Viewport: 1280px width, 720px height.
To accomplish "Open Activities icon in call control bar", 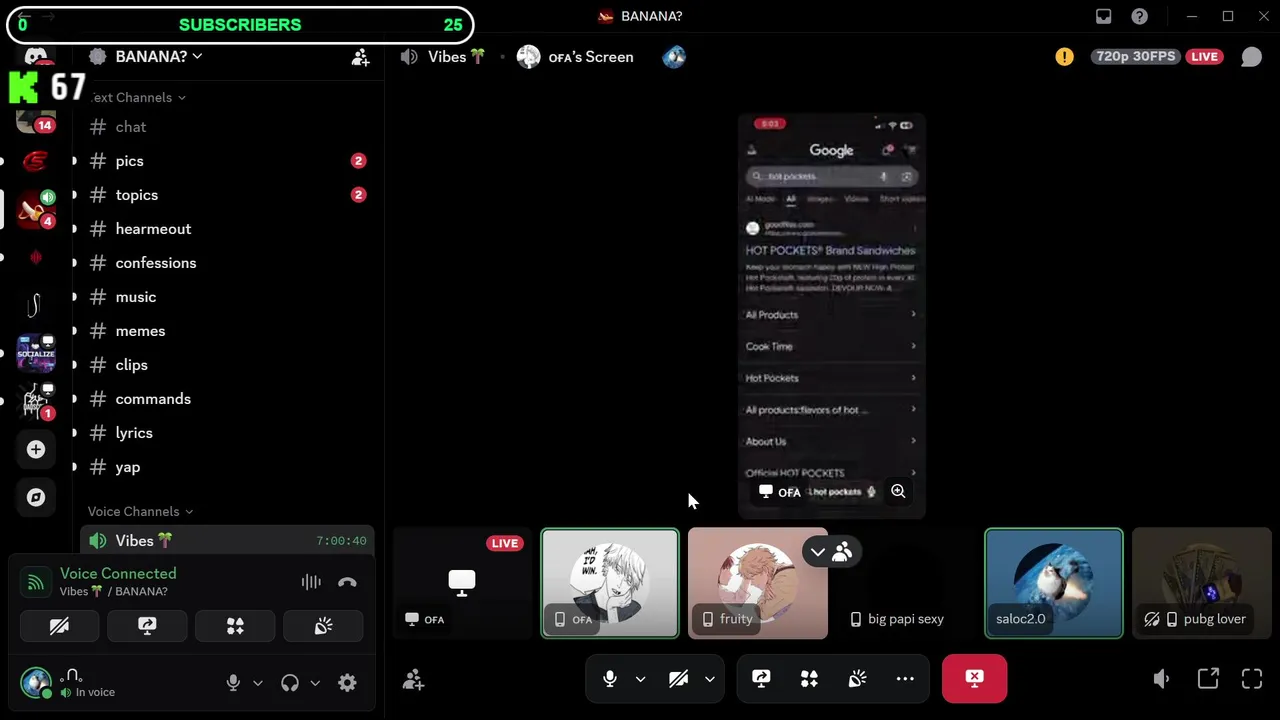I will pyautogui.click(x=809, y=679).
